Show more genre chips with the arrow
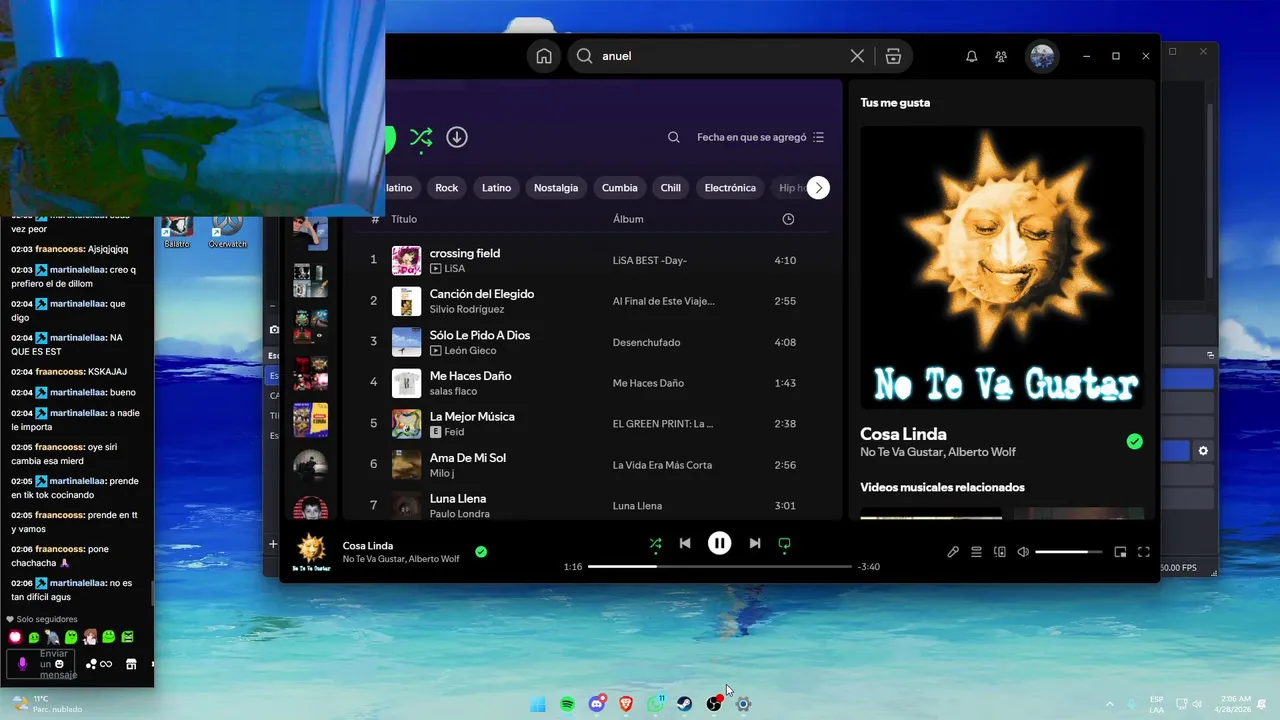Image resolution: width=1280 pixels, height=720 pixels. [818, 188]
